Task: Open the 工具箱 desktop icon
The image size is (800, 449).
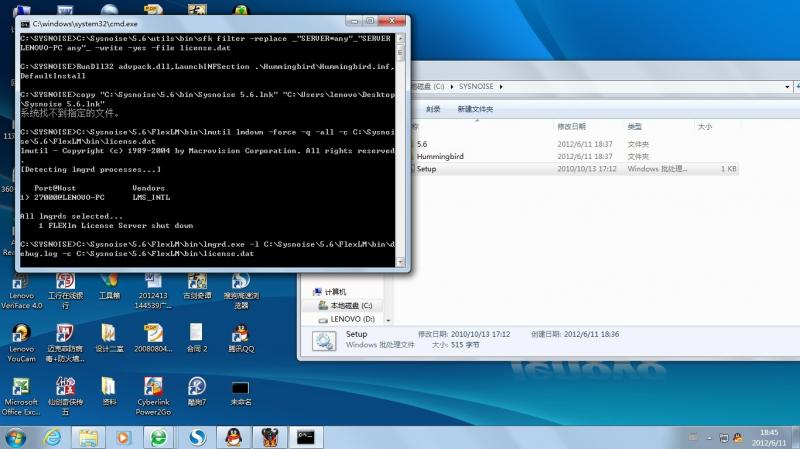Action: click(x=109, y=287)
